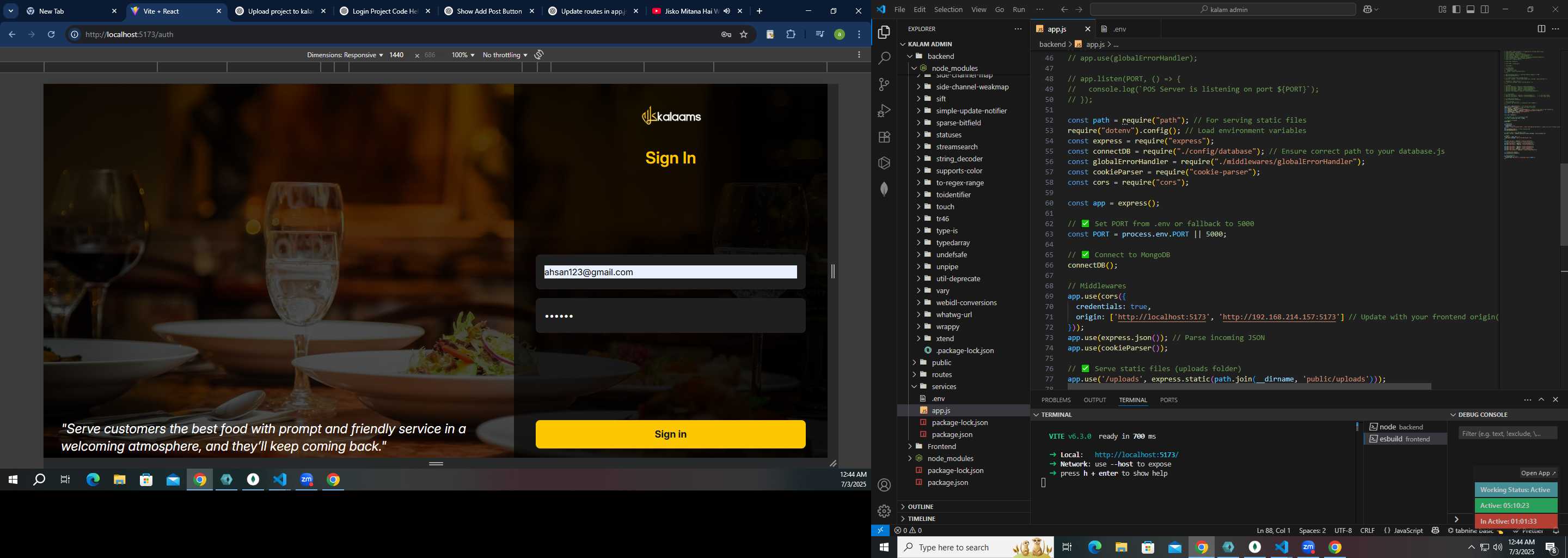Go back using VS Code title bar arrow

[x=1064, y=10]
